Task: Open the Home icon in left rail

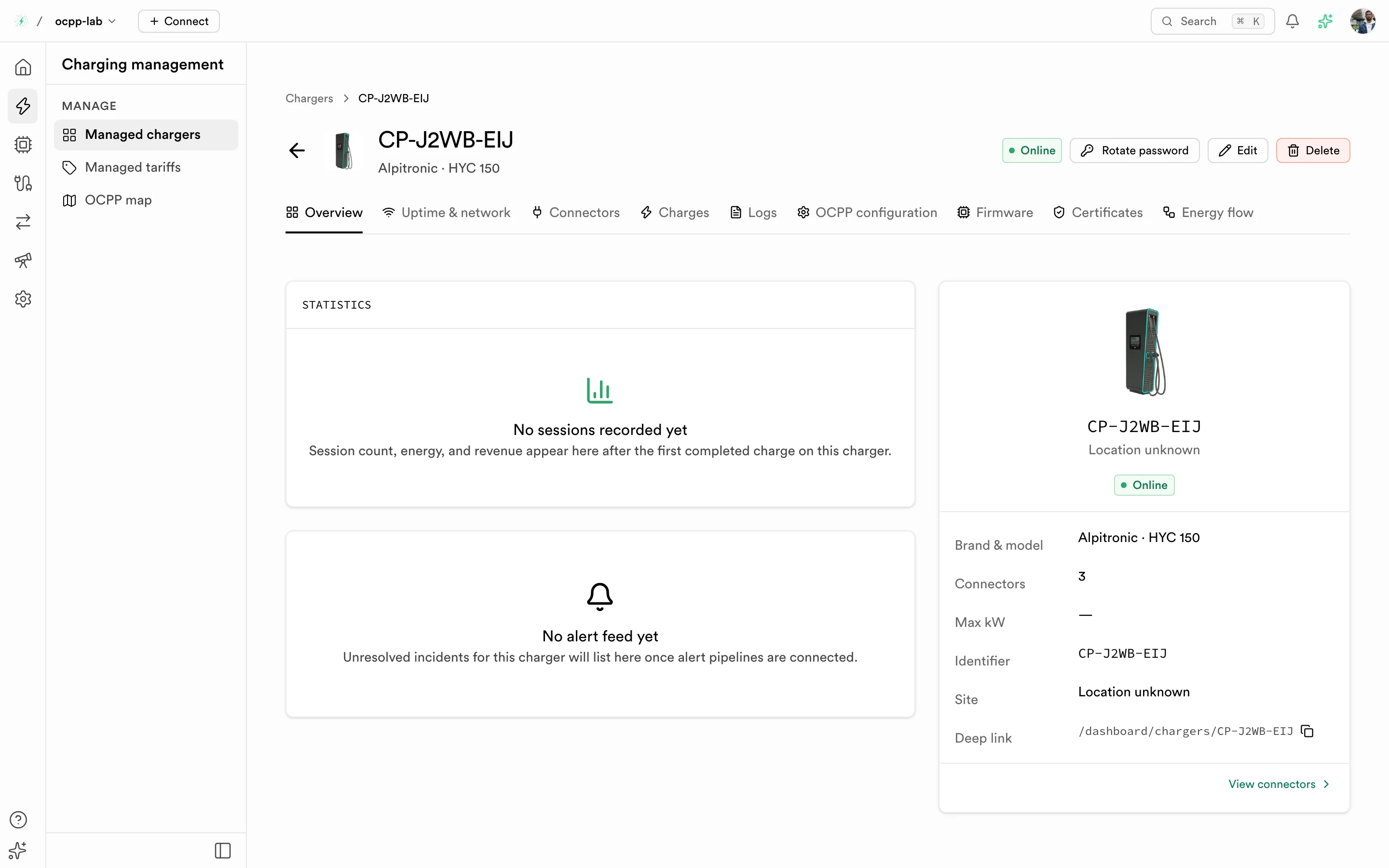Action: tap(23, 67)
